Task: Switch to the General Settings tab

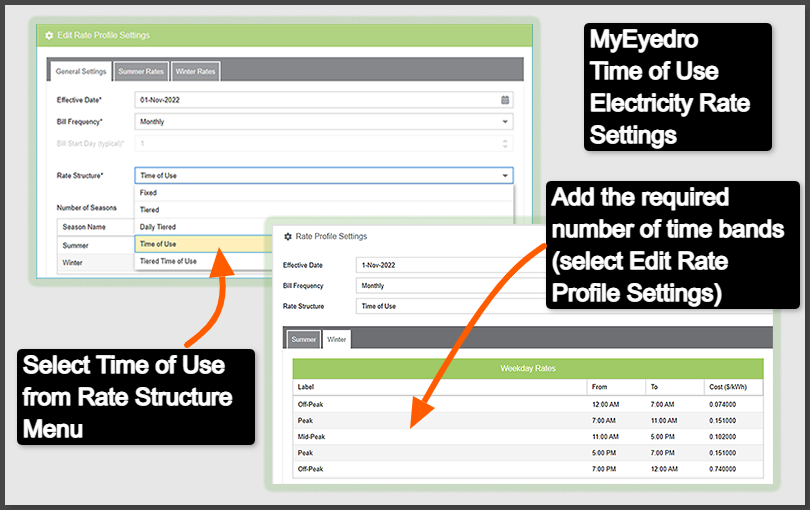Action: [x=81, y=71]
